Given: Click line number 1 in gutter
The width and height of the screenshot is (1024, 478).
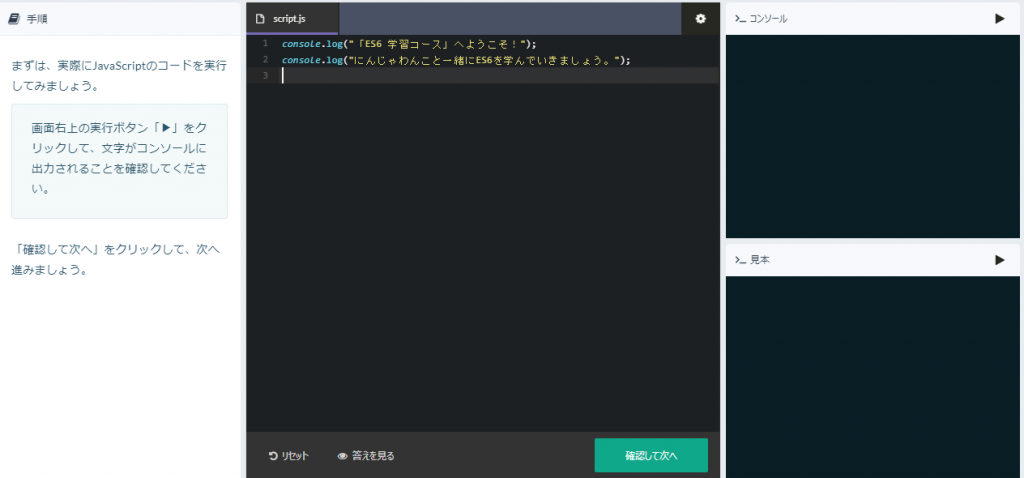Looking at the screenshot, I should pos(265,44).
